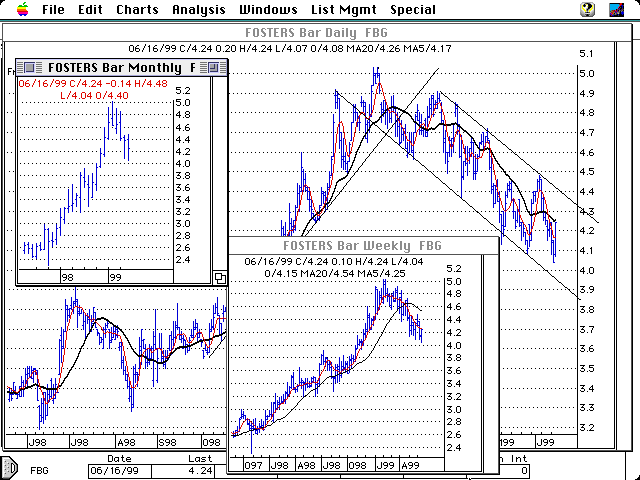640x480 pixels.
Task: Click the Weekly chart line with MA20/4.54
Action: [335, 273]
